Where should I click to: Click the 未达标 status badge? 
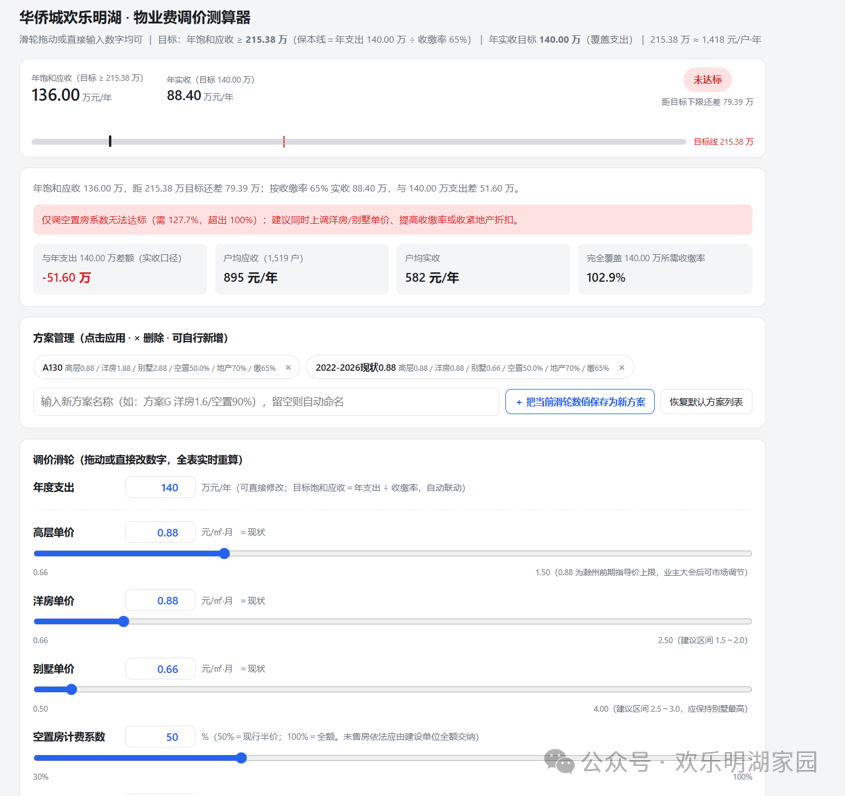(707, 80)
